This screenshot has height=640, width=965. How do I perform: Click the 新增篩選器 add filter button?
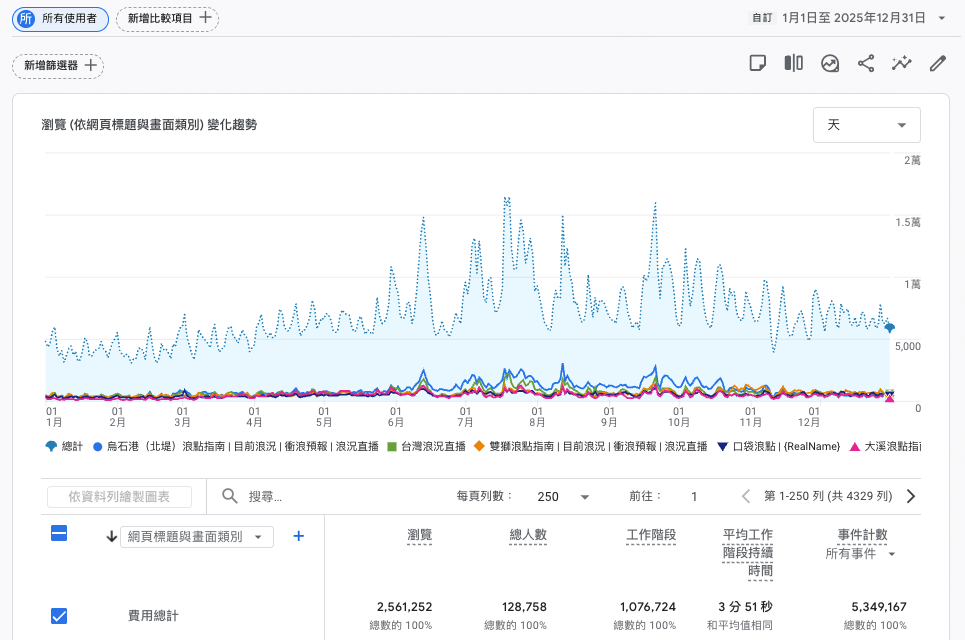point(57,66)
